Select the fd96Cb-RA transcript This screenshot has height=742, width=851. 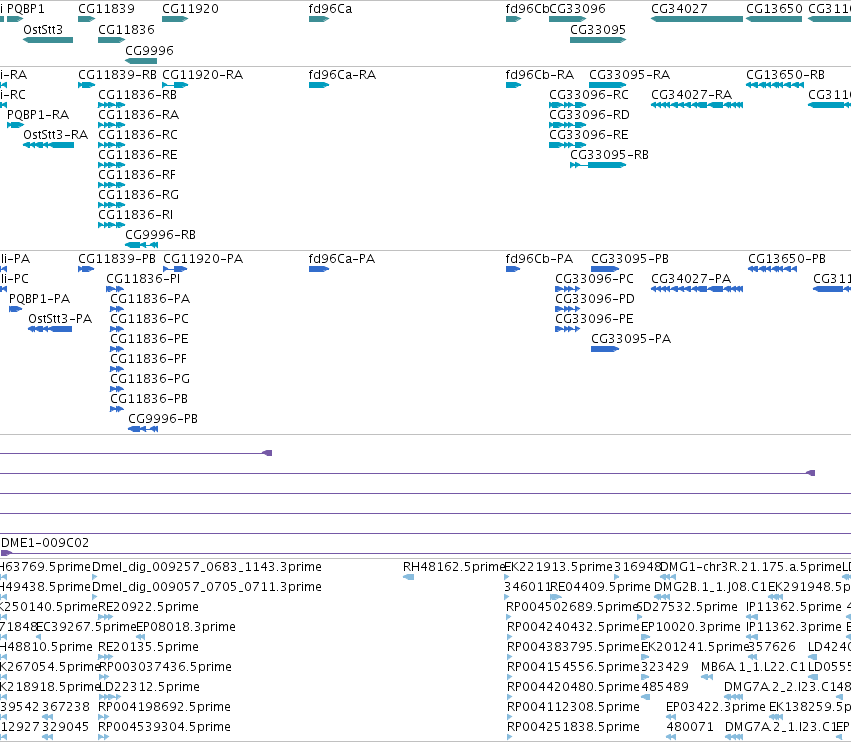pos(513,85)
